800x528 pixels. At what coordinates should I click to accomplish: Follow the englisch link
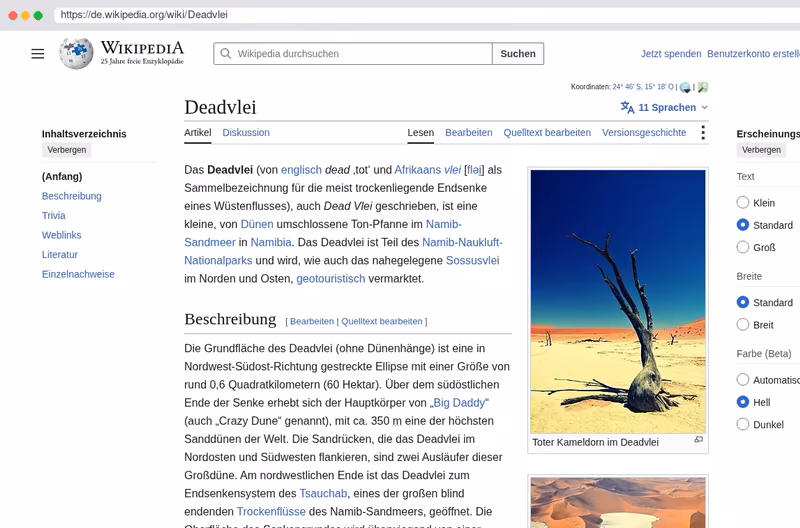coord(301,170)
